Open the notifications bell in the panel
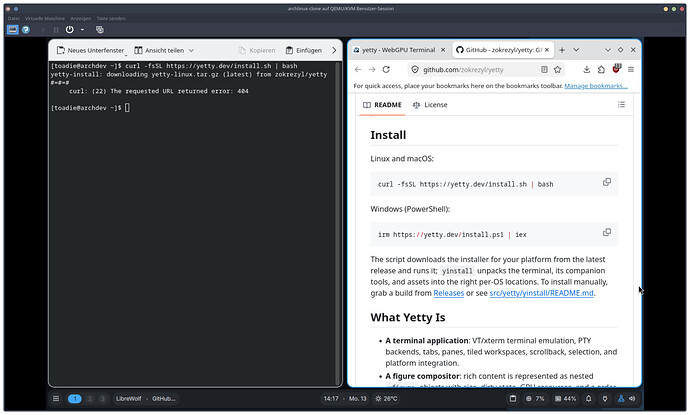This screenshot has height=415, width=690. click(x=588, y=399)
